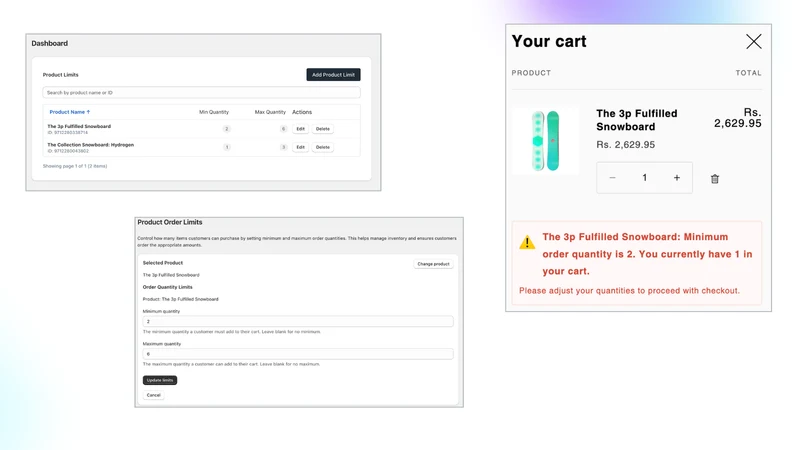800x450 pixels.
Task: Focus the Minimum quantity input field
Action: click(x=298, y=321)
